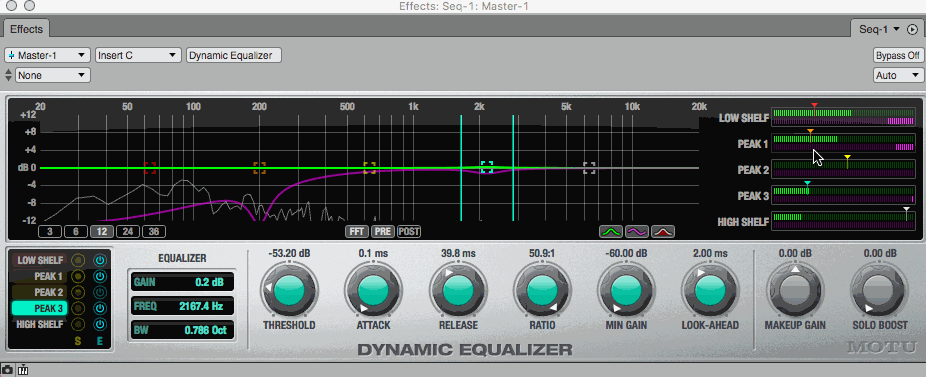This screenshot has height=377, width=926.
Task: Open the Master-1 track dropdown
Action: 47,55
